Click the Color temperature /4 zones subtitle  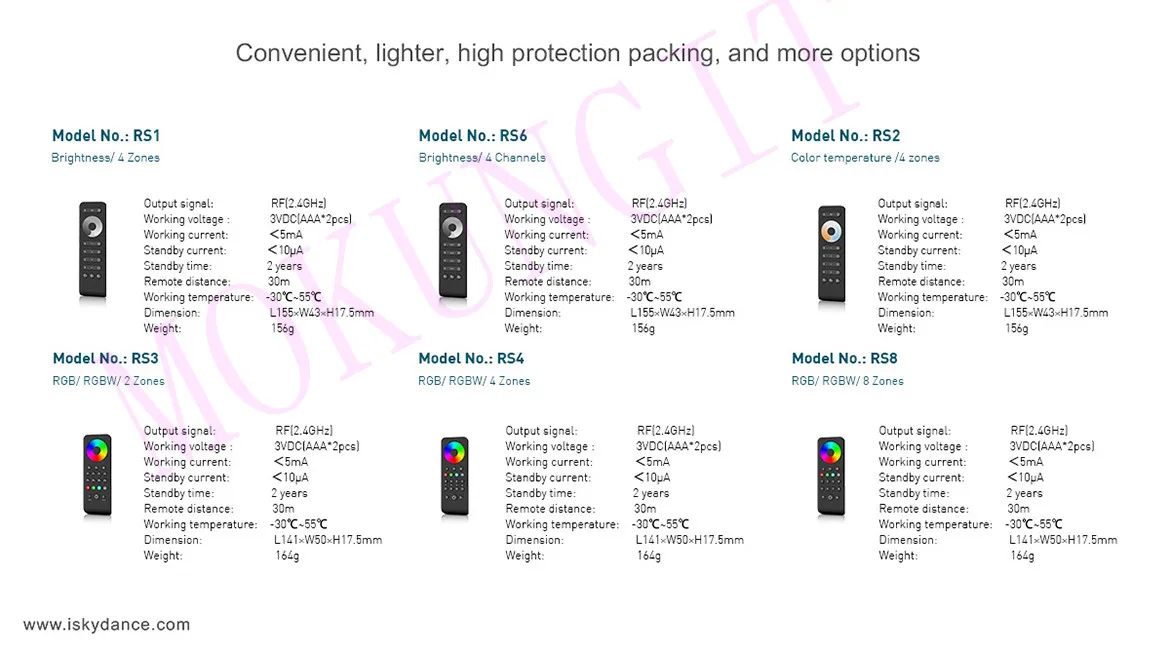tap(865, 157)
